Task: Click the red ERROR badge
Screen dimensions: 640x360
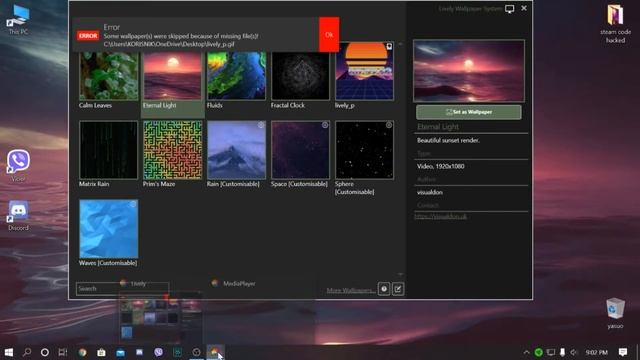Action: tap(88, 36)
